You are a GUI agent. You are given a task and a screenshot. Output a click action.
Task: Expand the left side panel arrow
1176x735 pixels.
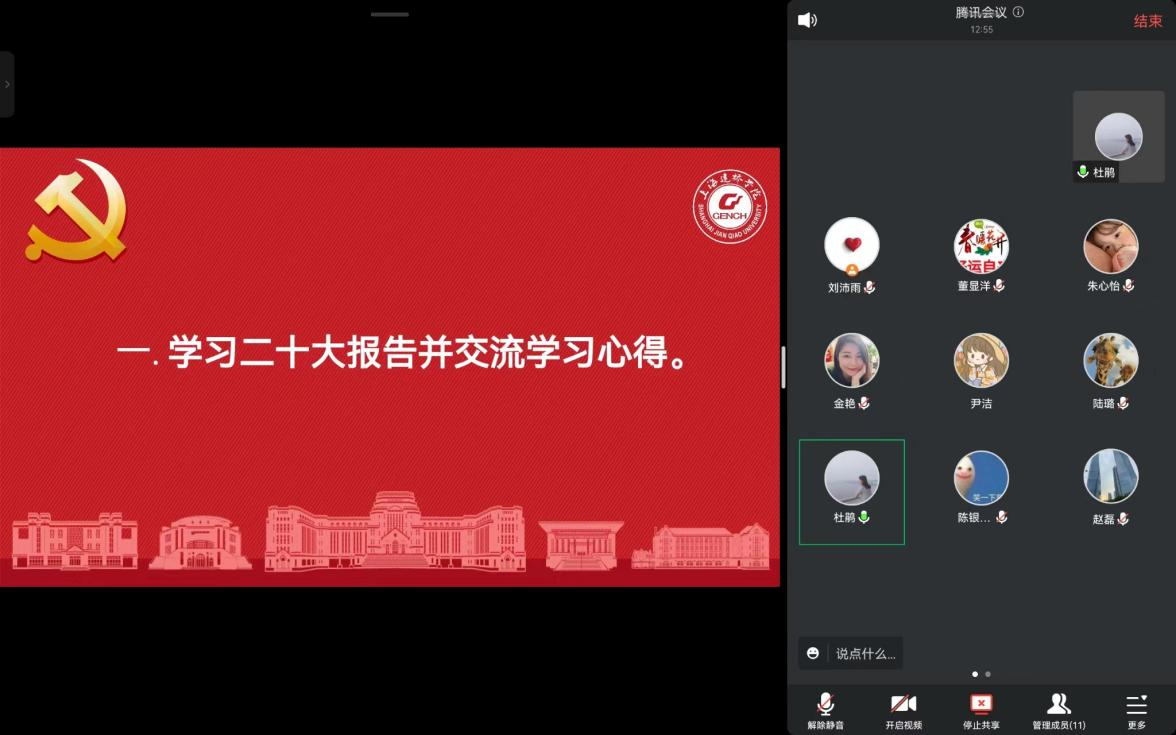pos(7,84)
